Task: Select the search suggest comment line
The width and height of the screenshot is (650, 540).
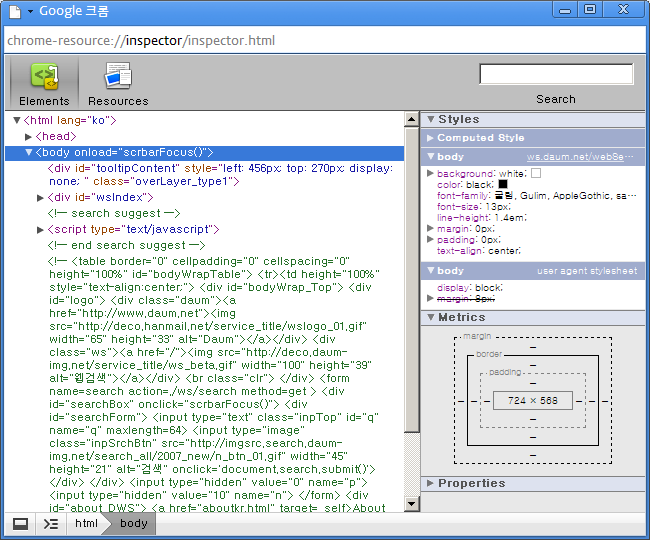Action: pyautogui.click(x=114, y=213)
